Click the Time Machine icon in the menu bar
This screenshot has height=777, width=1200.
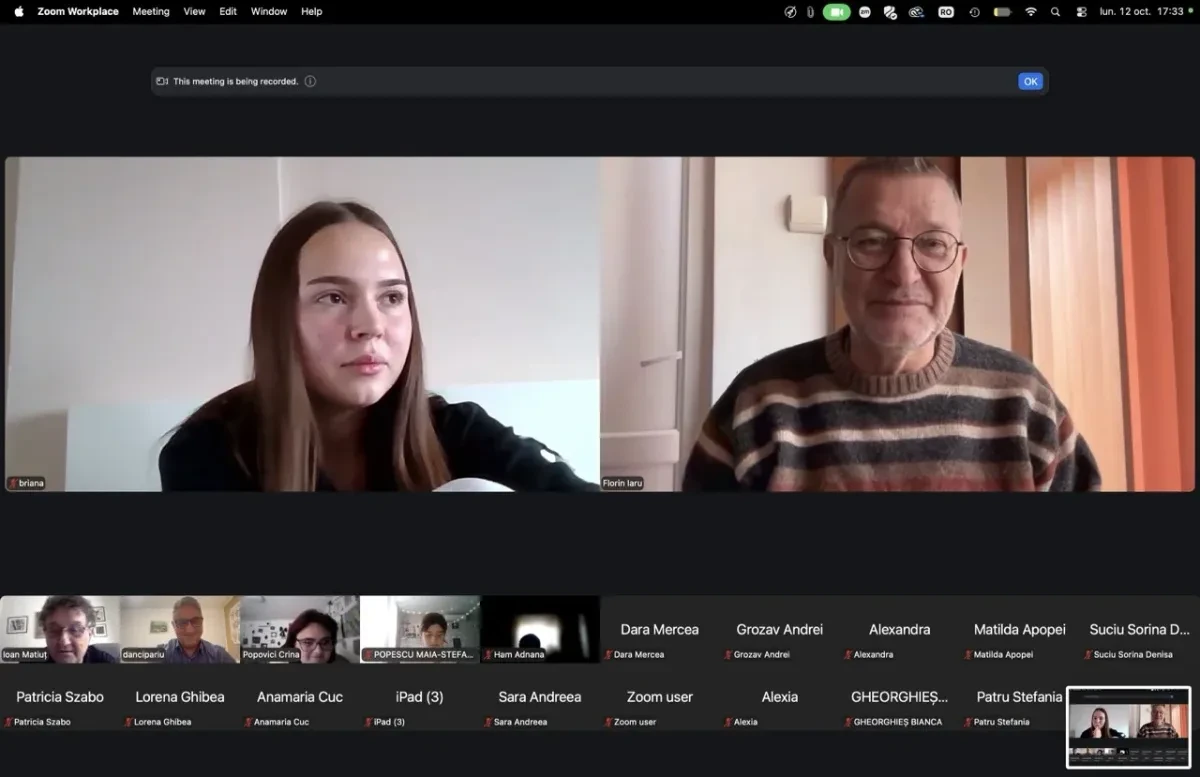[x=974, y=12]
